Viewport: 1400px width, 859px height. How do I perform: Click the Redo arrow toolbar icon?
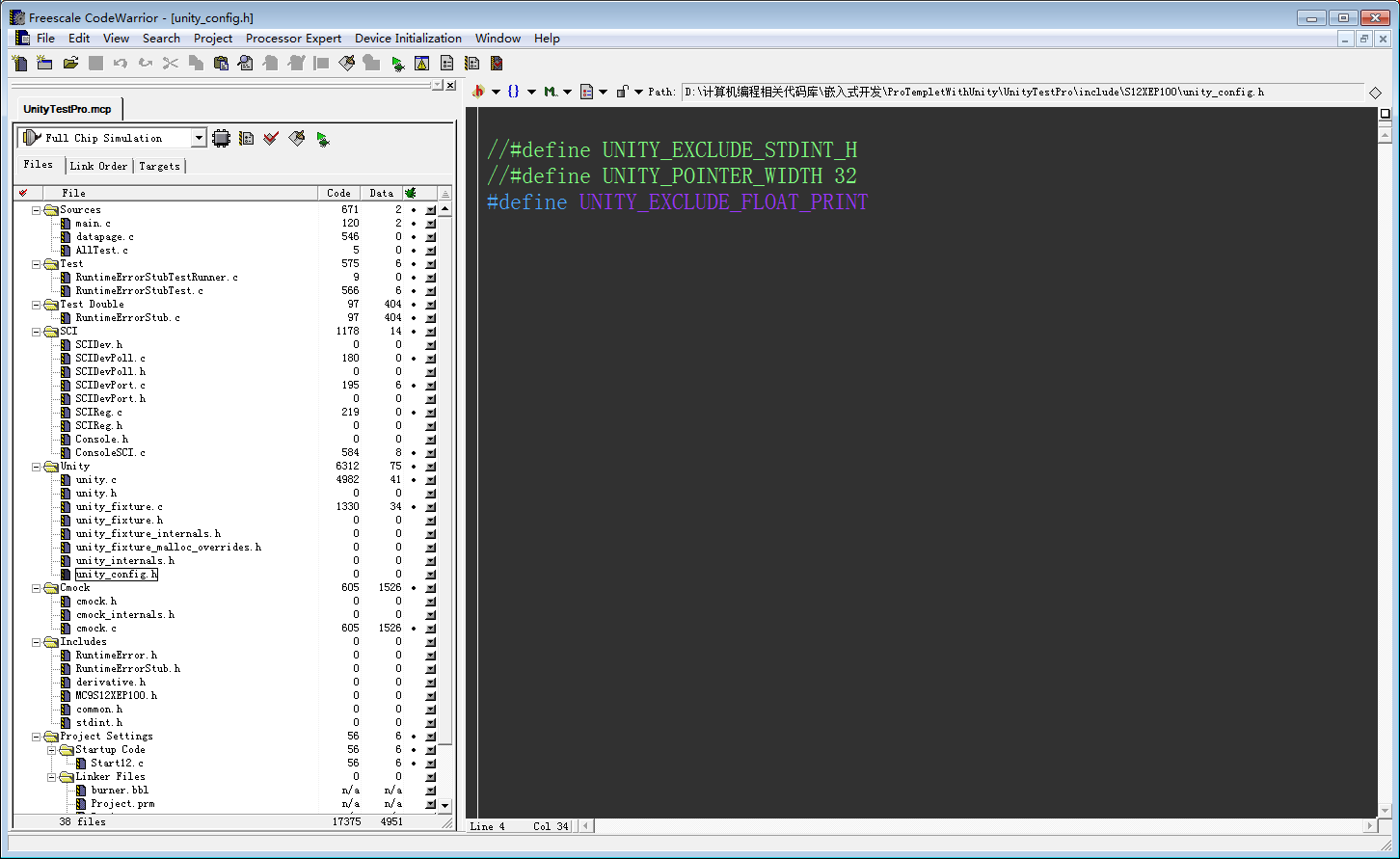click(146, 64)
